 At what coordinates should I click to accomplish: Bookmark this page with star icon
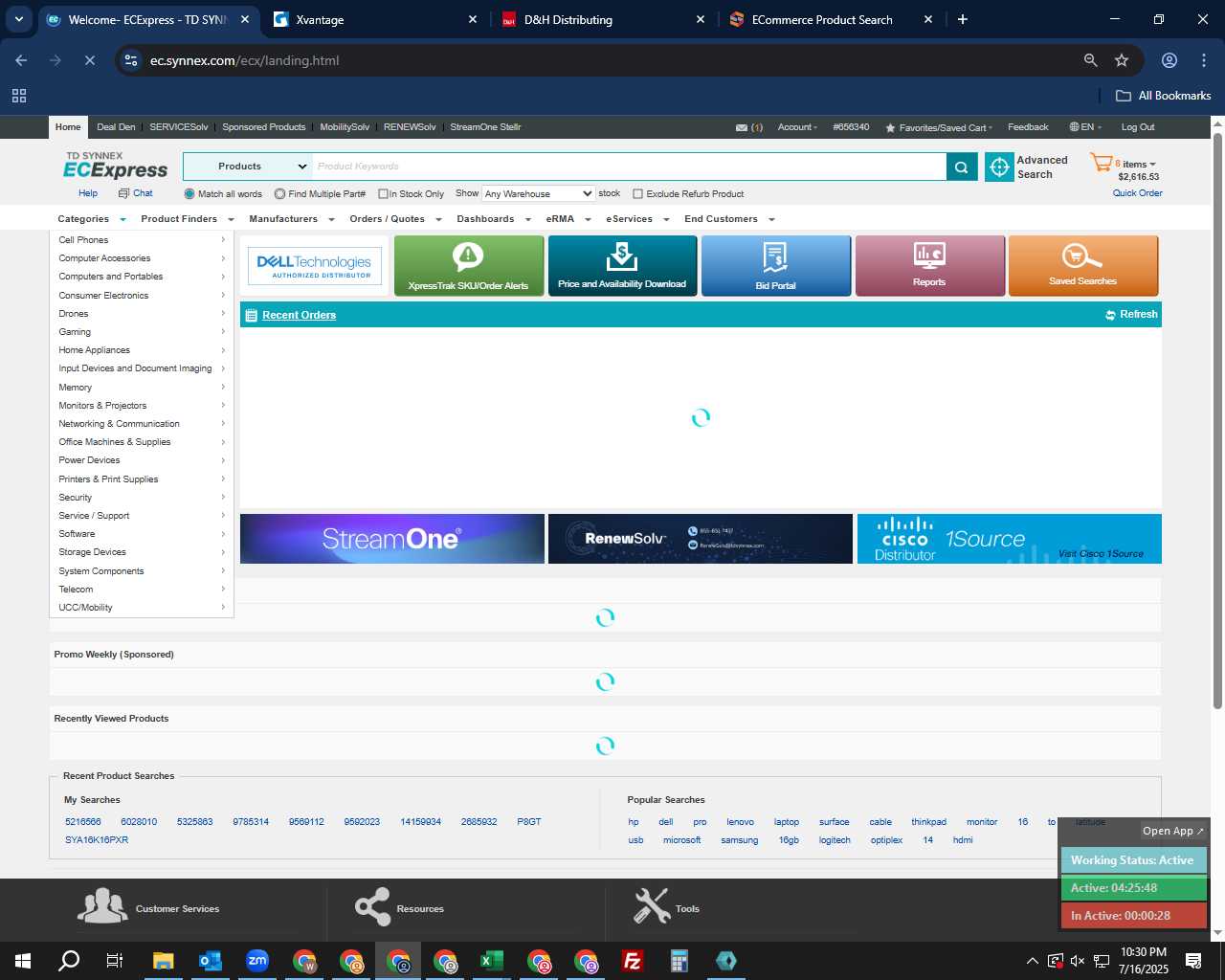pos(1122,60)
